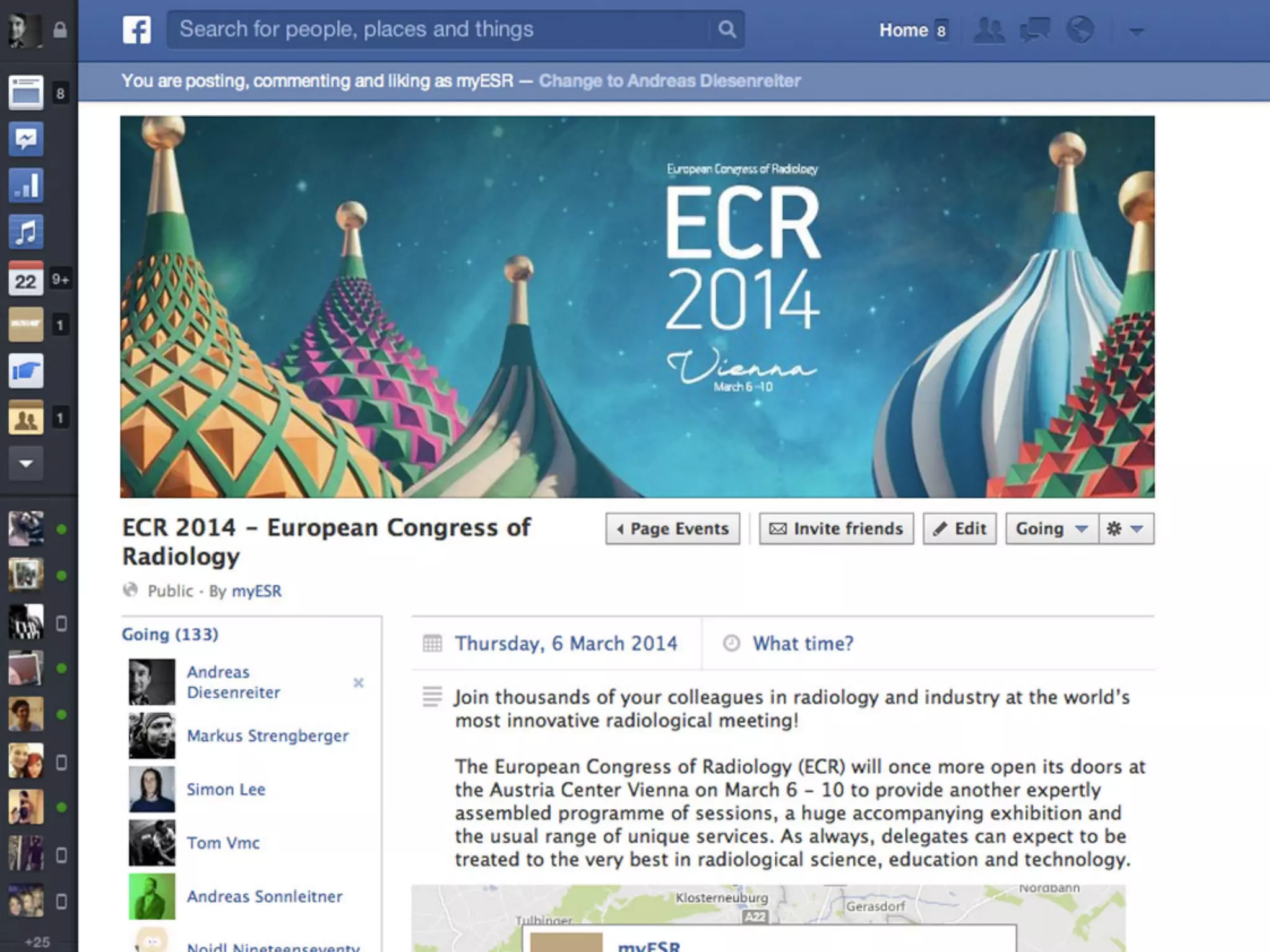Image resolution: width=1270 pixels, height=952 pixels.
Task: Open the profile picture in the sidebar
Action: (25, 29)
